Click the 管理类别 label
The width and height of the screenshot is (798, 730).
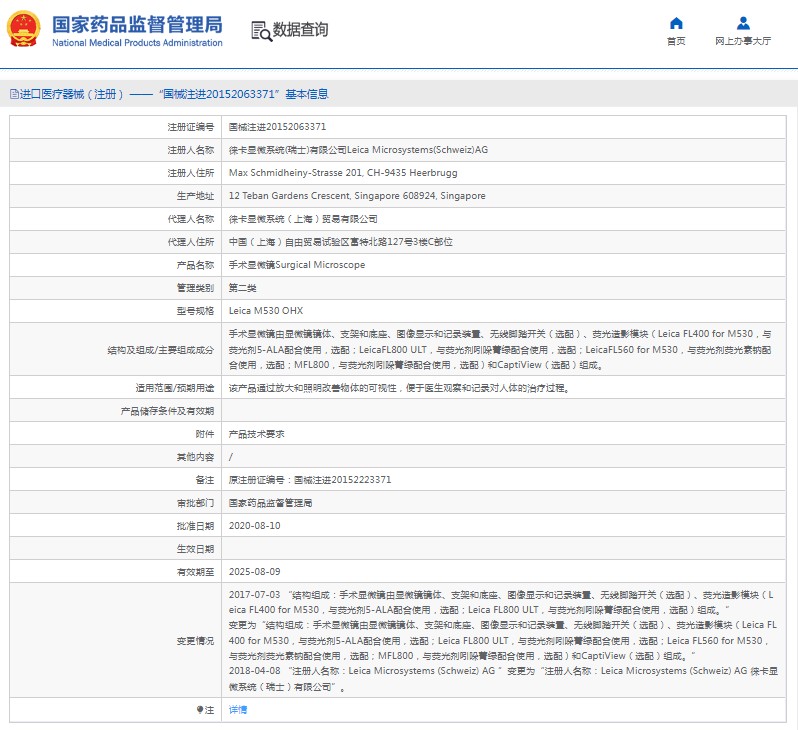tap(195, 288)
